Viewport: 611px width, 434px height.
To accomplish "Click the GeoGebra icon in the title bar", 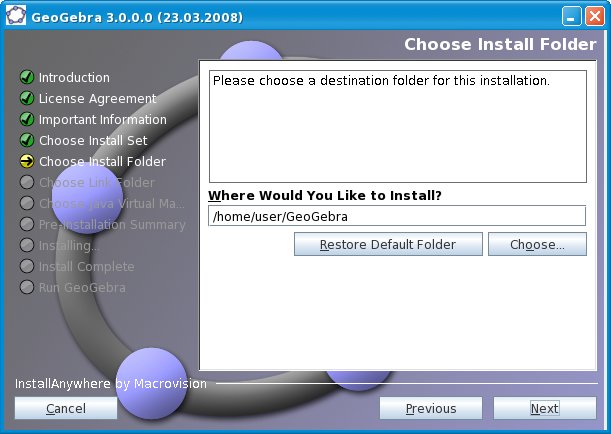I will [16, 16].
